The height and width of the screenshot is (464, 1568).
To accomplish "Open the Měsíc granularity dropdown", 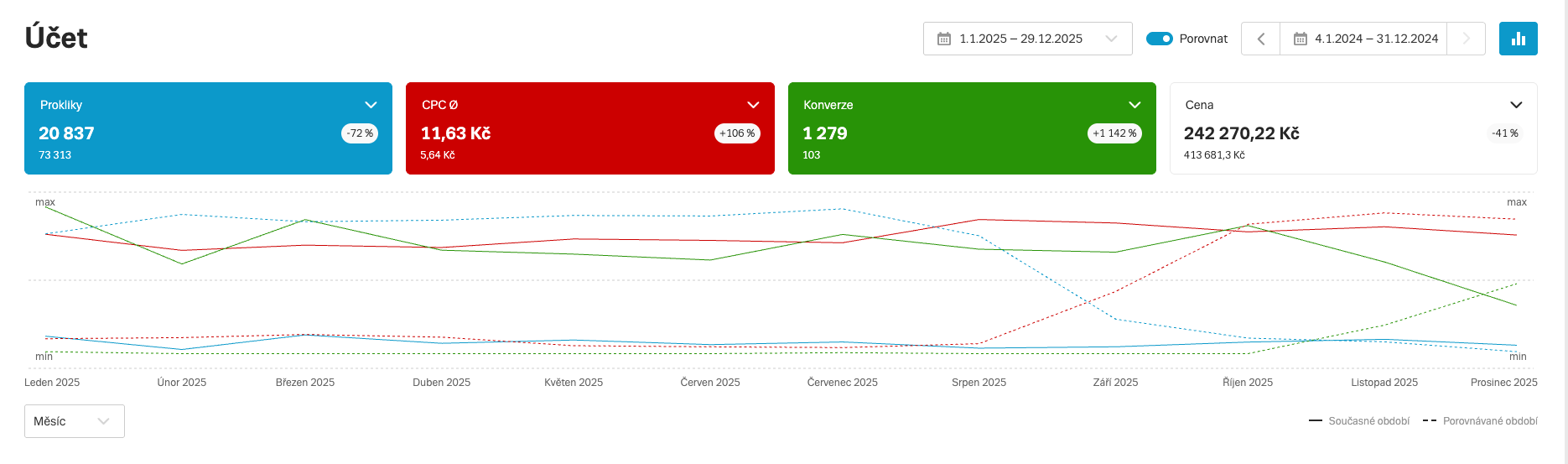I will [74, 421].
